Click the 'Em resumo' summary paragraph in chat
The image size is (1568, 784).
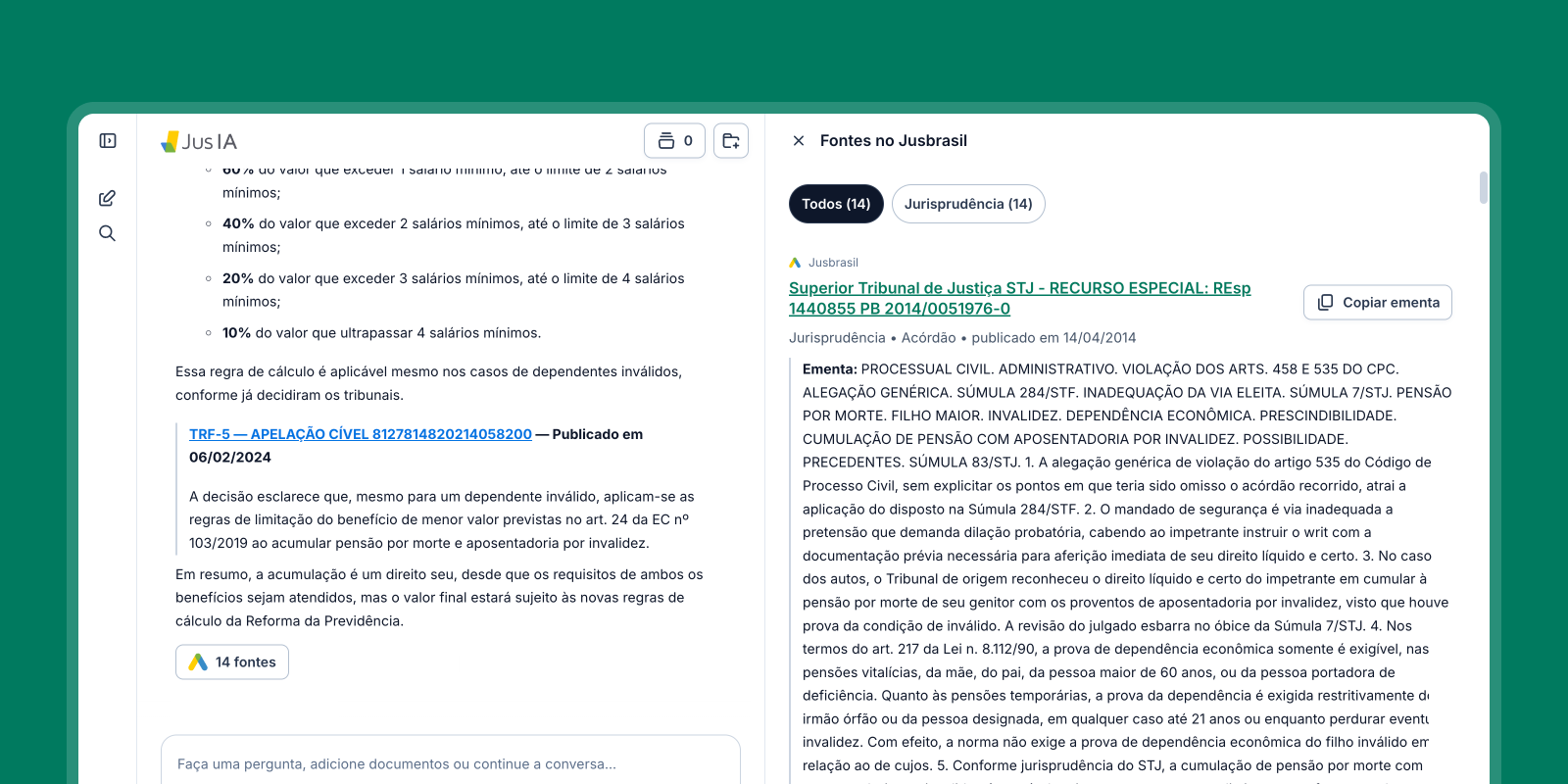click(439, 598)
